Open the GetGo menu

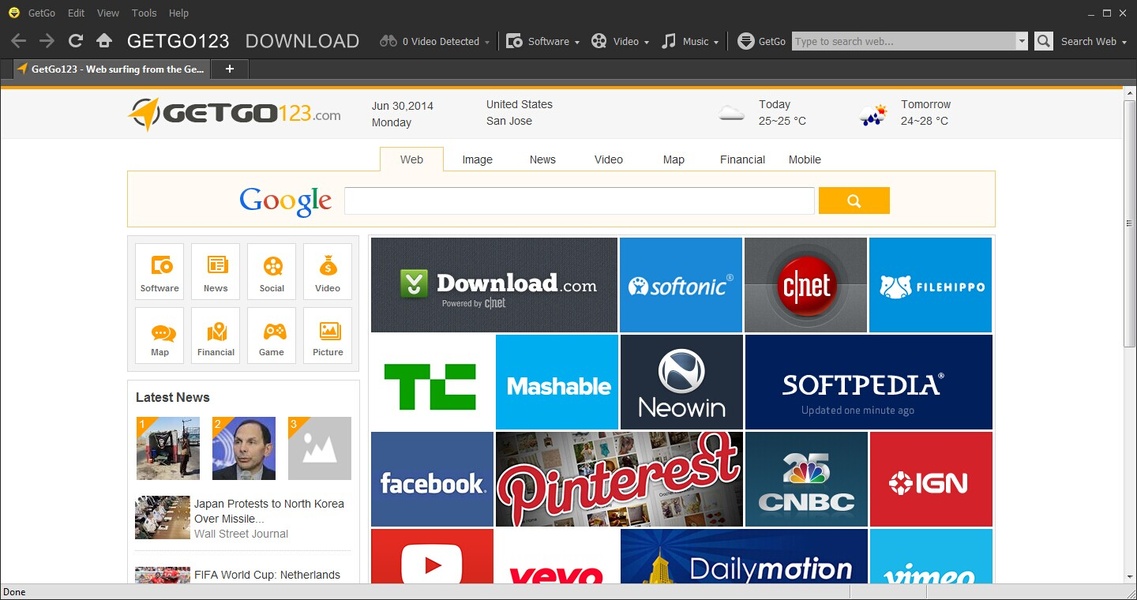(42, 13)
